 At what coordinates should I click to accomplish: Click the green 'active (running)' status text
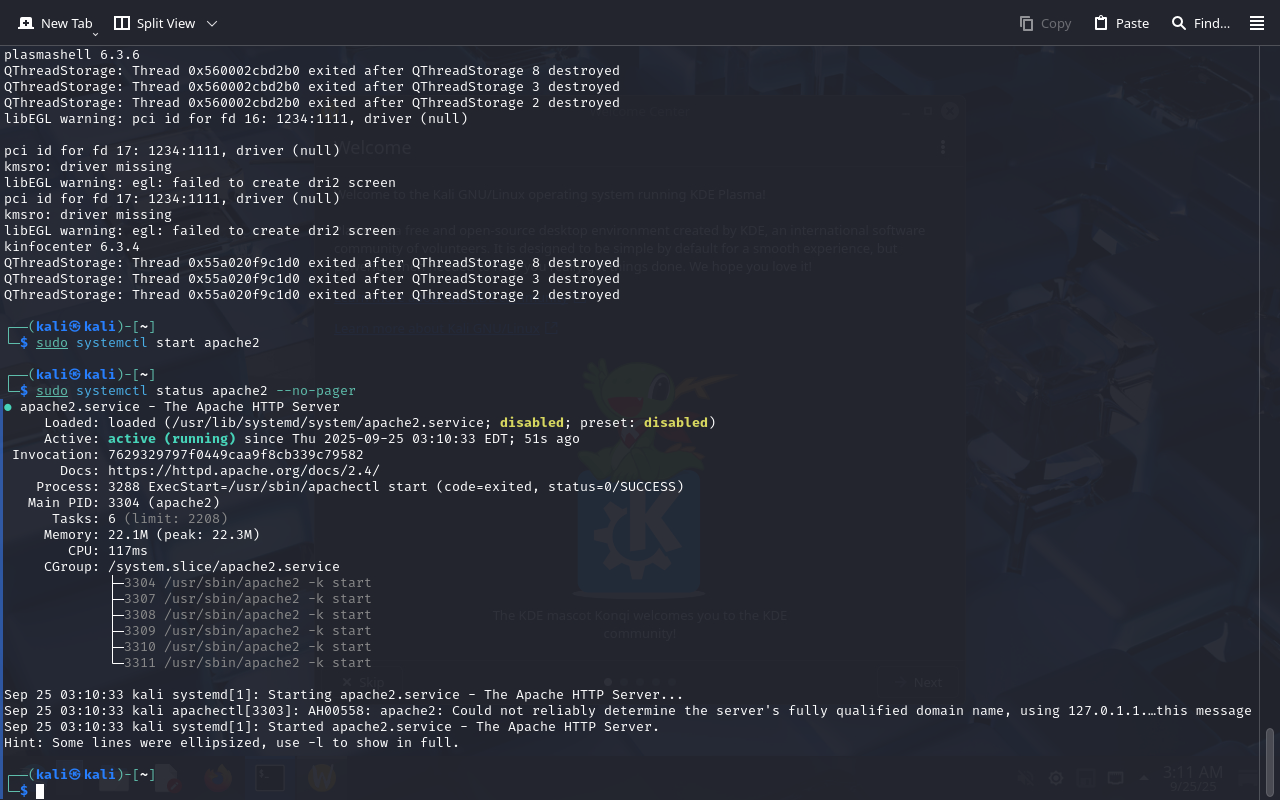171,439
